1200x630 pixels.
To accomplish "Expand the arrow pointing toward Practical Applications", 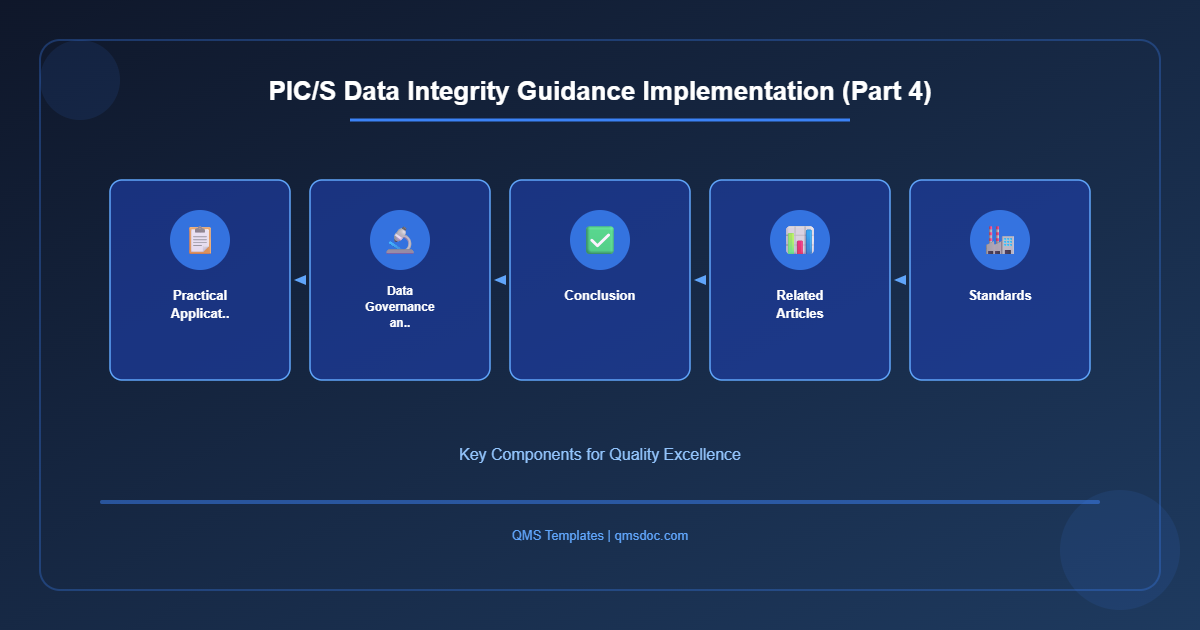I will coord(300,280).
